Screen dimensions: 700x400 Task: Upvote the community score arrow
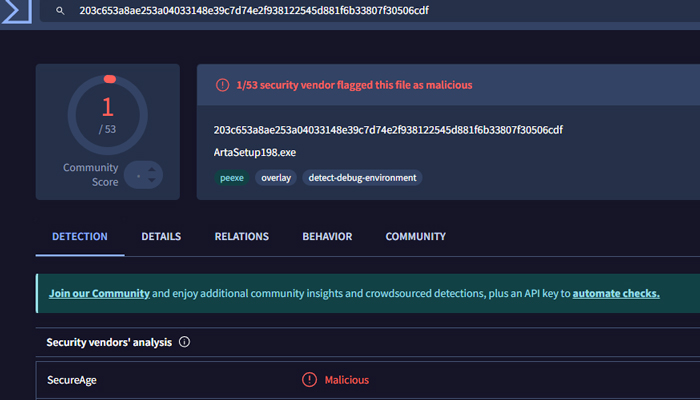pyautogui.click(x=152, y=170)
